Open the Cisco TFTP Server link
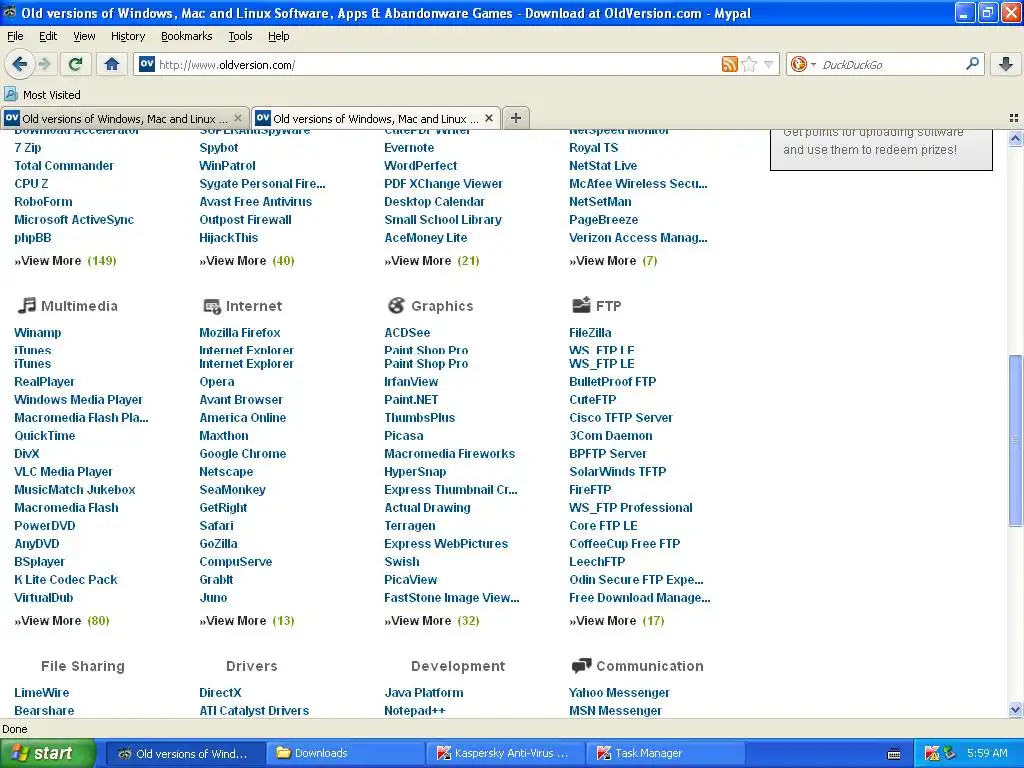1024x768 pixels. click(x=620, y=417)
